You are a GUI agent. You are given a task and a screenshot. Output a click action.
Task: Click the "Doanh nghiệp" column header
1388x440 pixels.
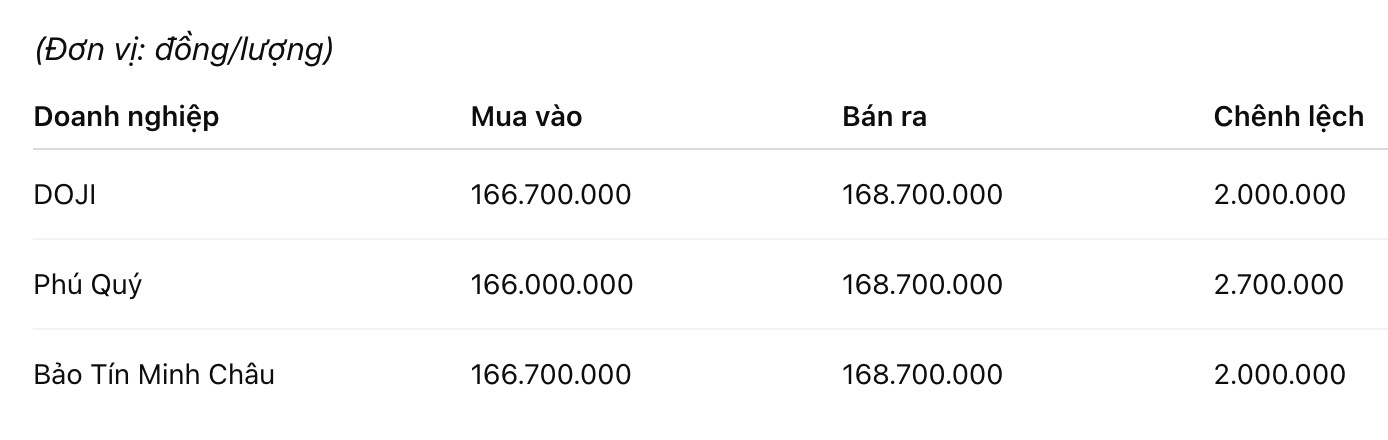tap(126, 117)
